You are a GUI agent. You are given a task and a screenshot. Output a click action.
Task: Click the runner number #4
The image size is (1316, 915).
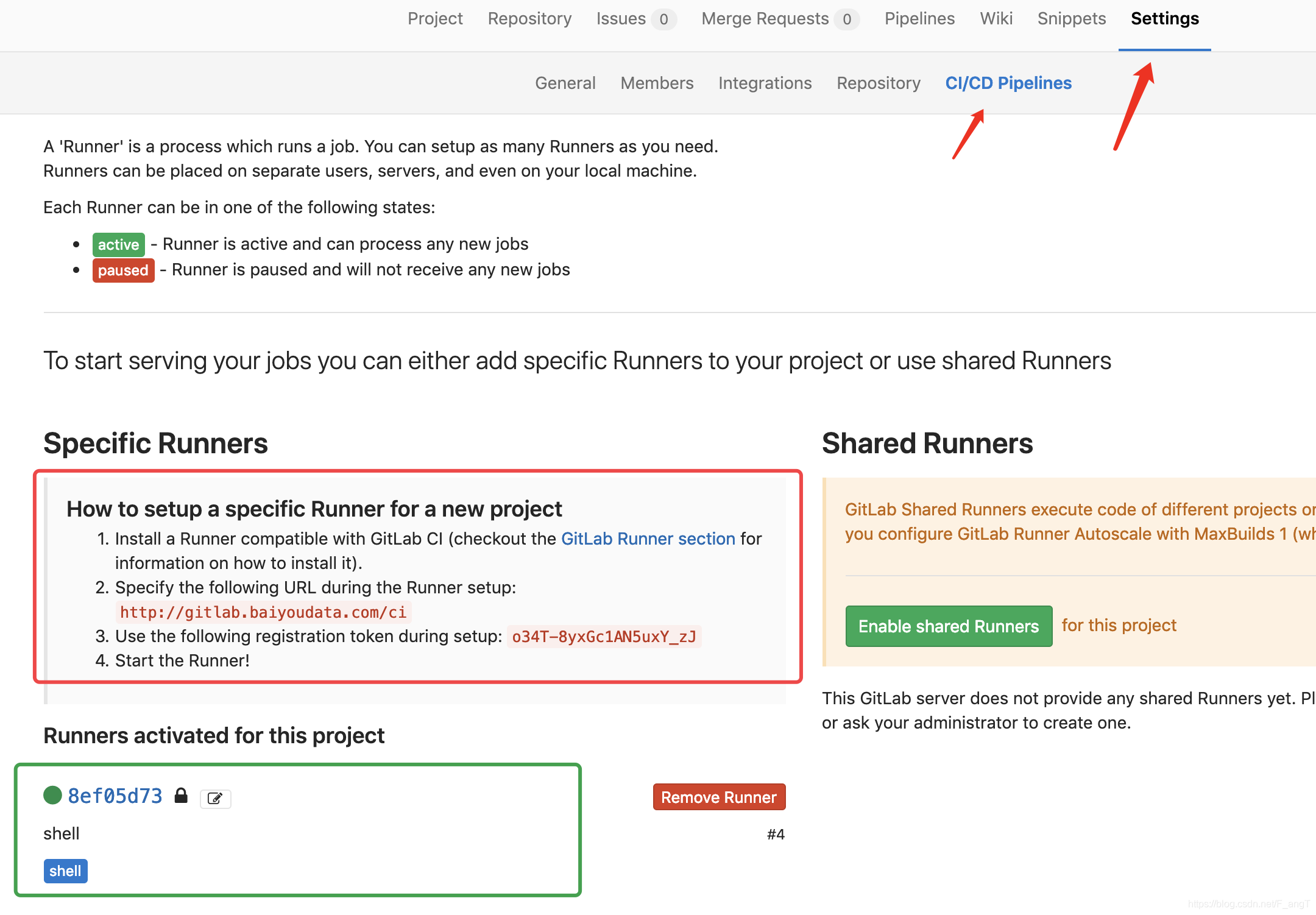(x=776, y=835)
